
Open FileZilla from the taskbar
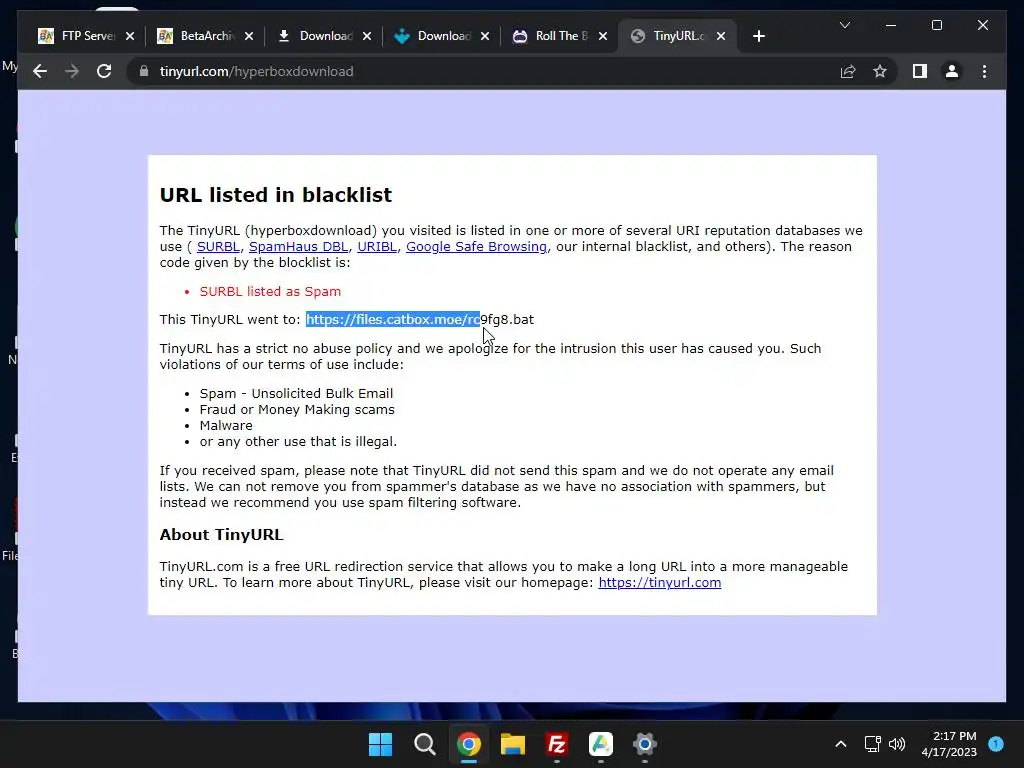click(x=556, y=744)
